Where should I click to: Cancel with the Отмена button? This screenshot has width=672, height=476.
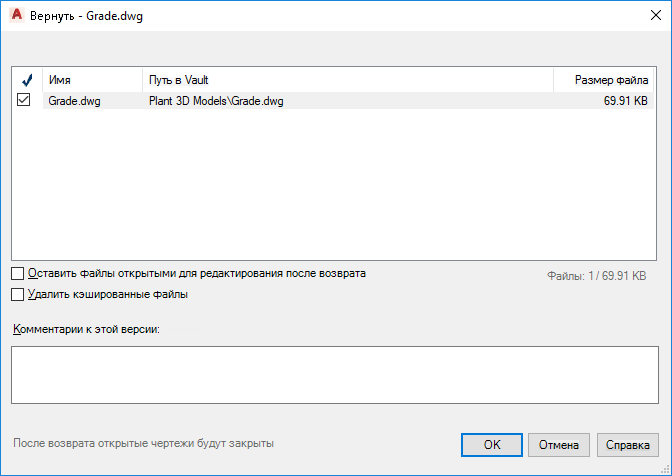coord(560,444)
